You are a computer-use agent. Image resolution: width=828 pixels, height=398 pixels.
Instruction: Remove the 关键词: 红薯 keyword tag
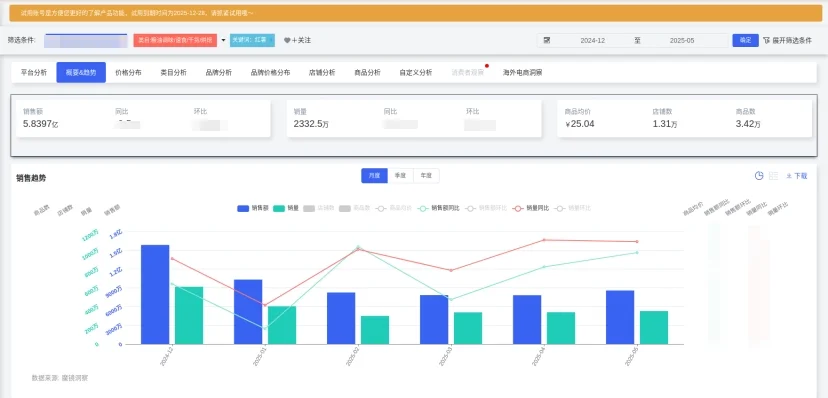[x=271, y=40]
